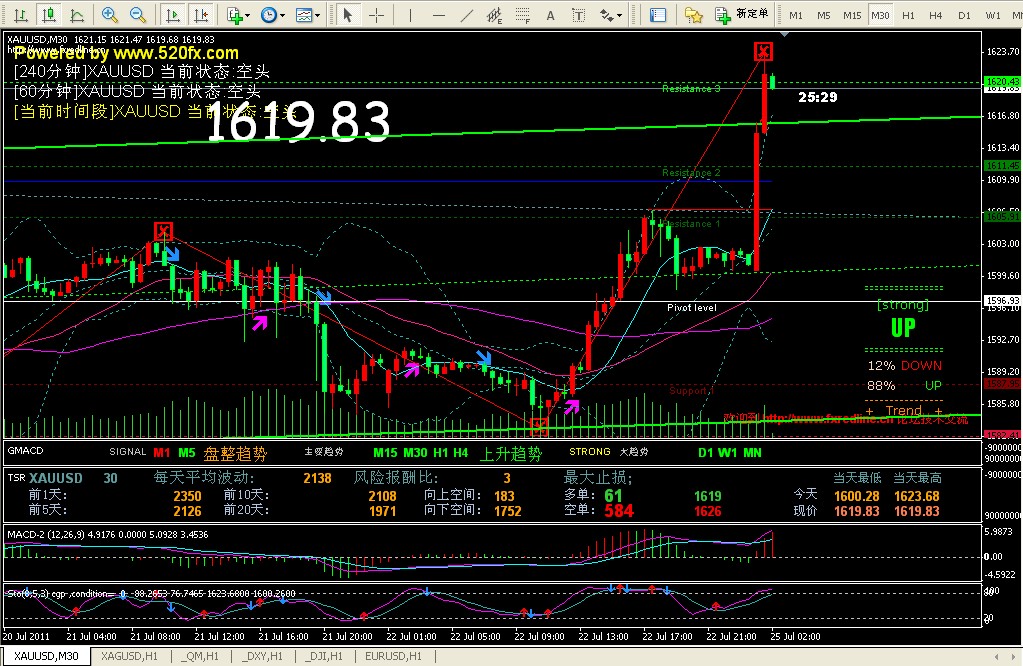Click the GMACD indicator label

(x=25, y=451)
